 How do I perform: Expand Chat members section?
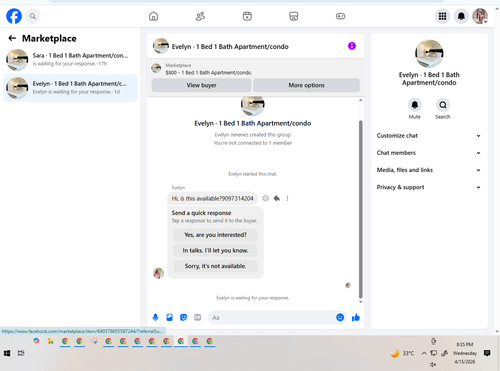point(429,153)
